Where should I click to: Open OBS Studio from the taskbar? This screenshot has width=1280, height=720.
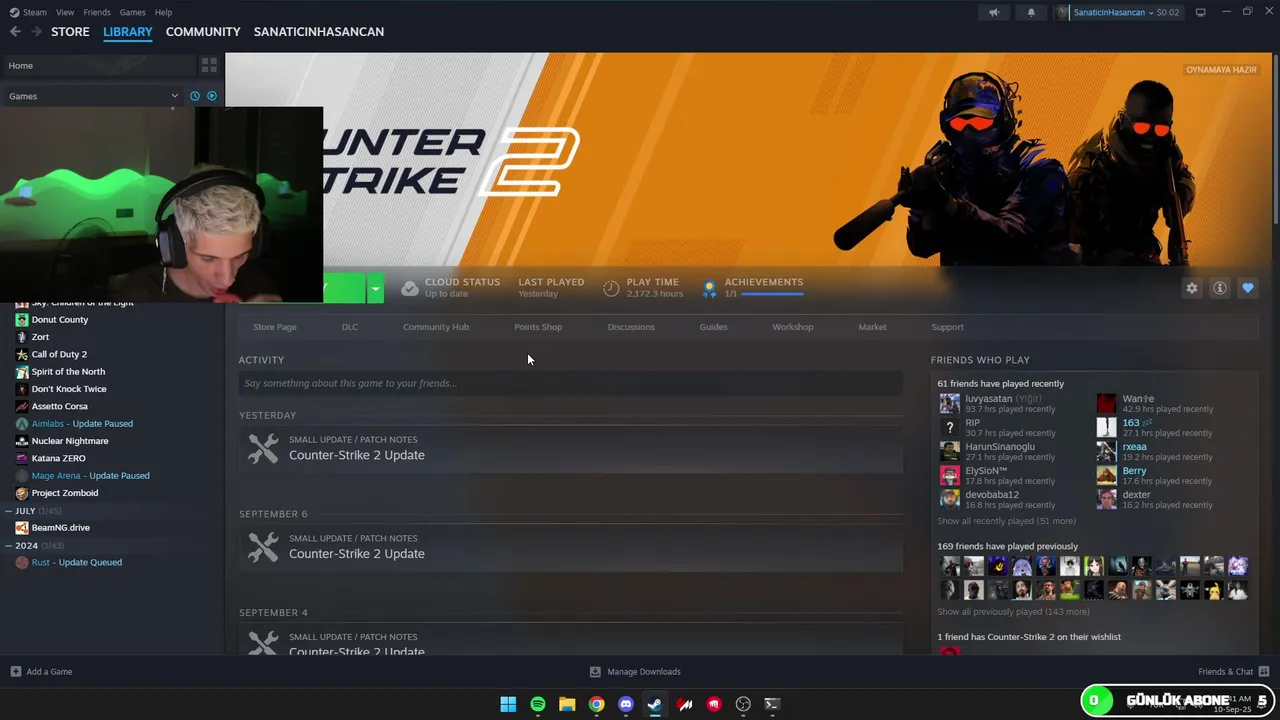[743, 704]
